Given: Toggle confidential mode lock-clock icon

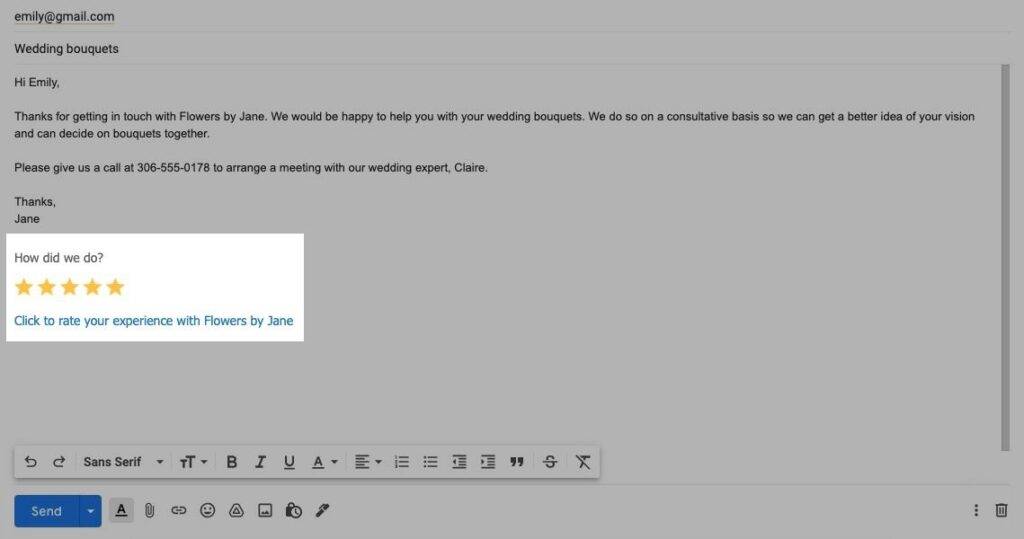Looking at the screenshot, I should (x=293, y=511).
